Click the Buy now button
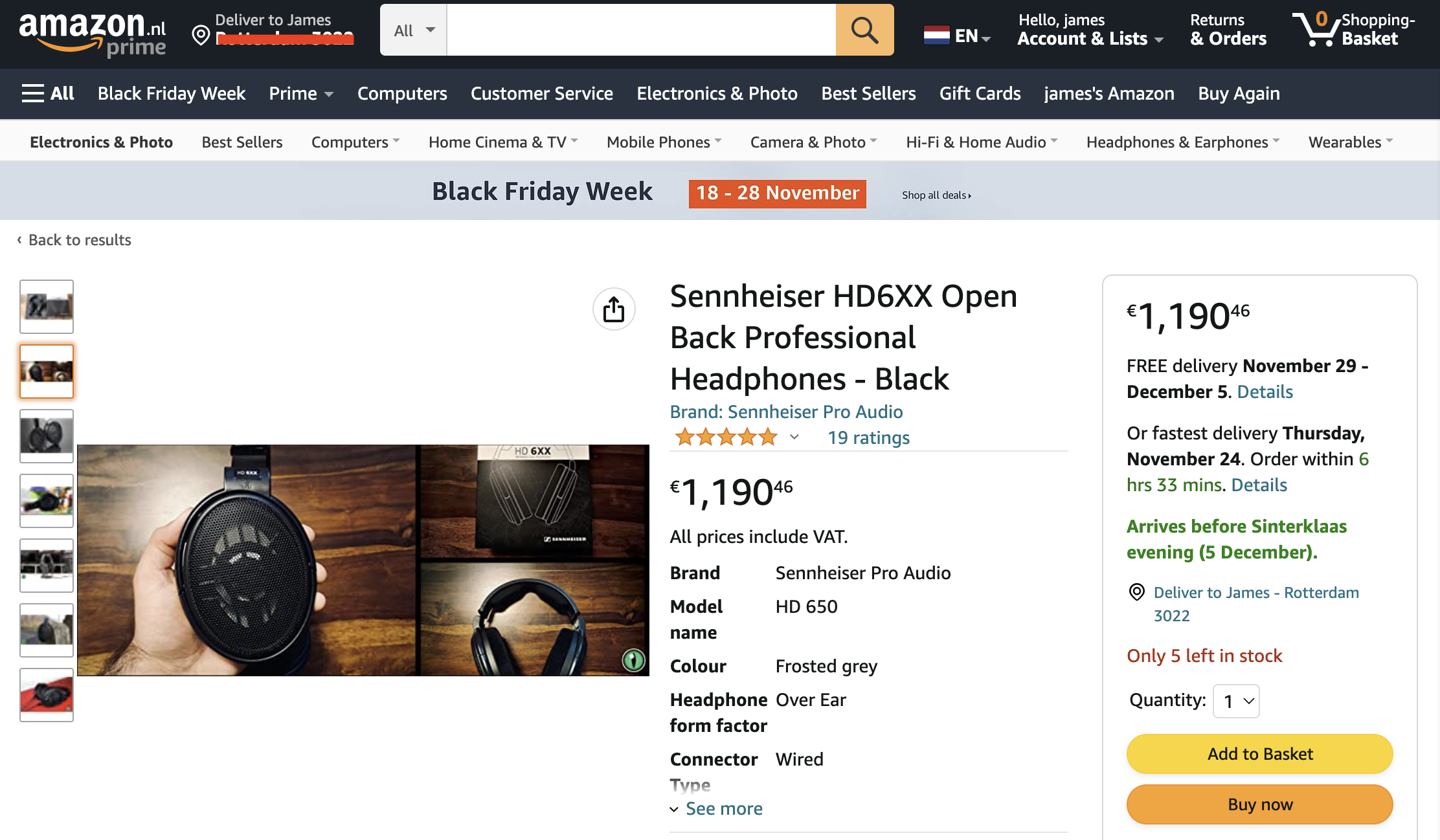This screenshot has height=840, width=1440. tap(1259, 804)
